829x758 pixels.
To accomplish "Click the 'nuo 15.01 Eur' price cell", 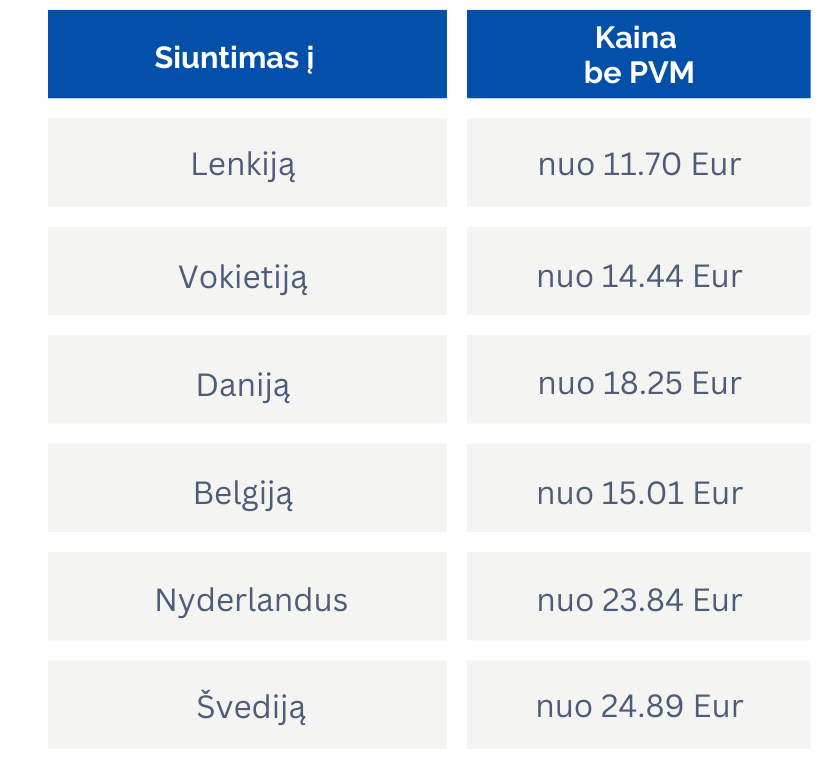I will [639, 488].
